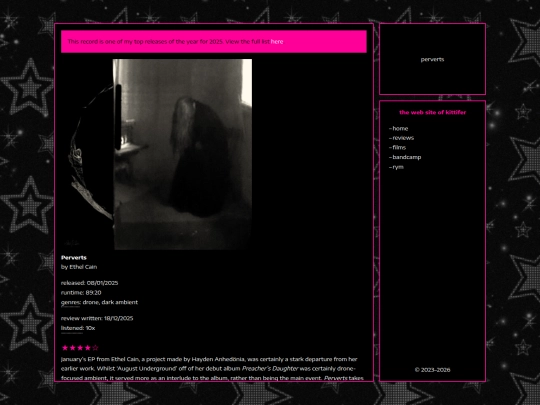Click the '© 2023–2026' copyright text
The image size is (540, 405).
tap(432, 370)
